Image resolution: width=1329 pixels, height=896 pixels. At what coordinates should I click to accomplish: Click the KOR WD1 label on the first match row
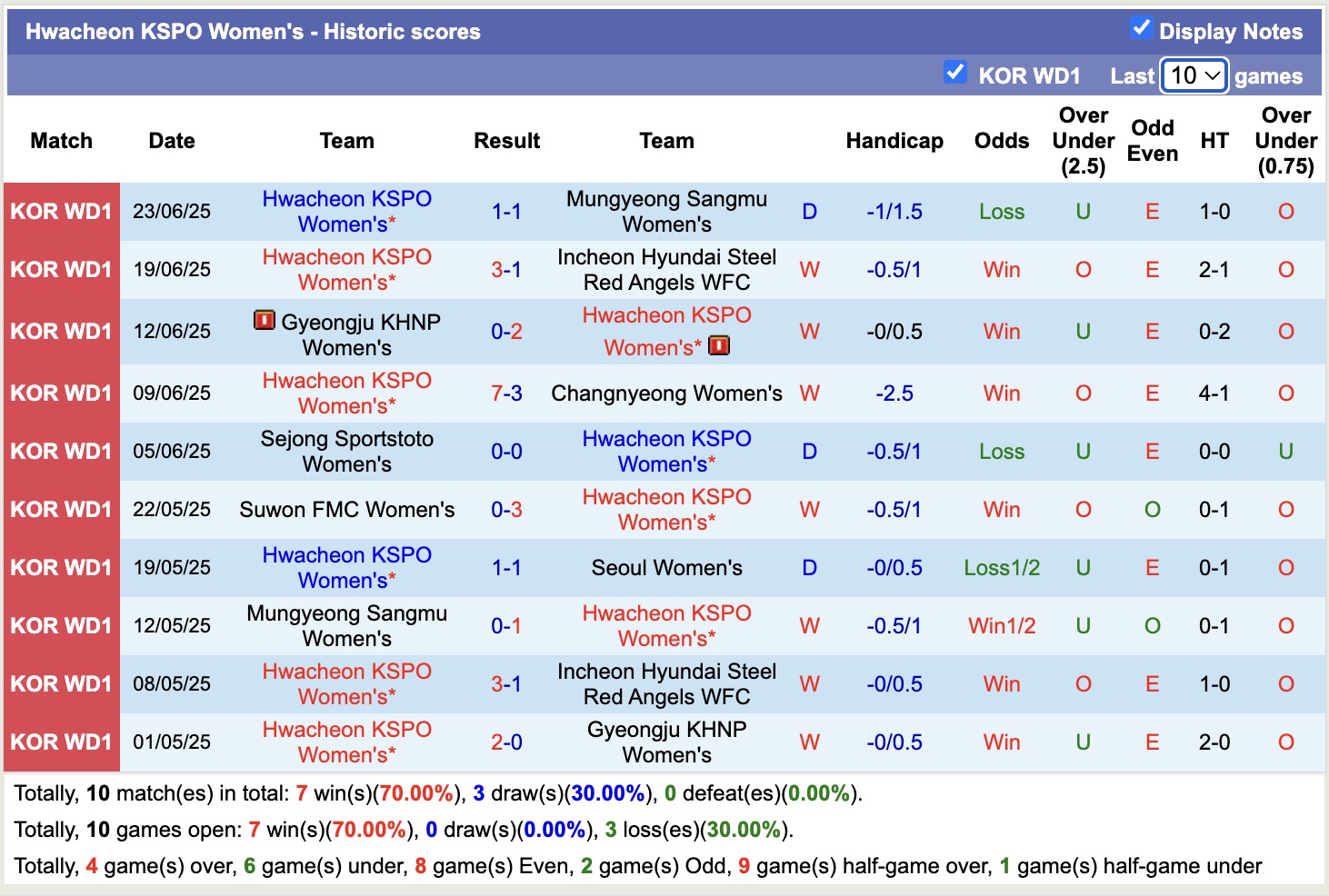tap(60, 211)
